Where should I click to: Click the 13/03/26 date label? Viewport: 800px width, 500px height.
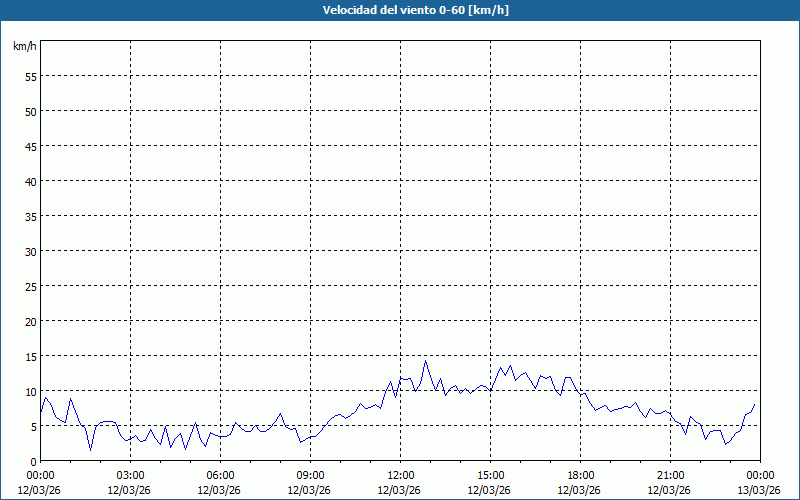tap(760, 489)
